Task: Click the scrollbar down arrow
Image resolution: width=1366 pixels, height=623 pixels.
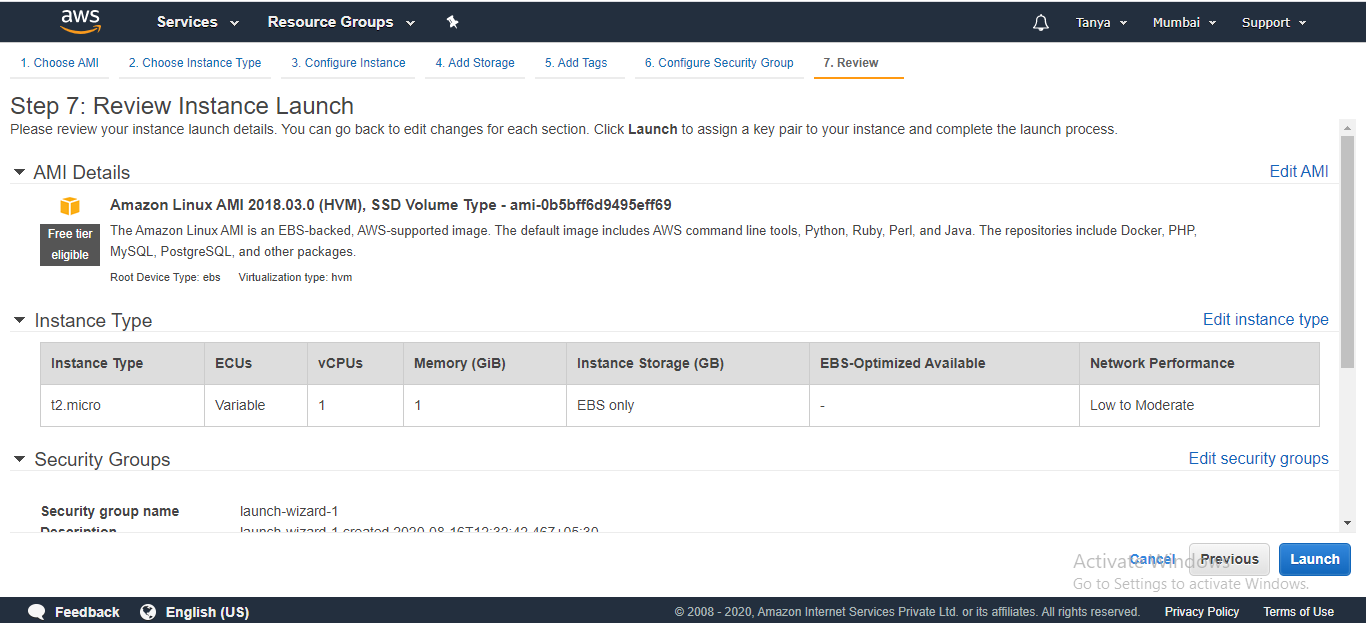Action: point(1347,523)
